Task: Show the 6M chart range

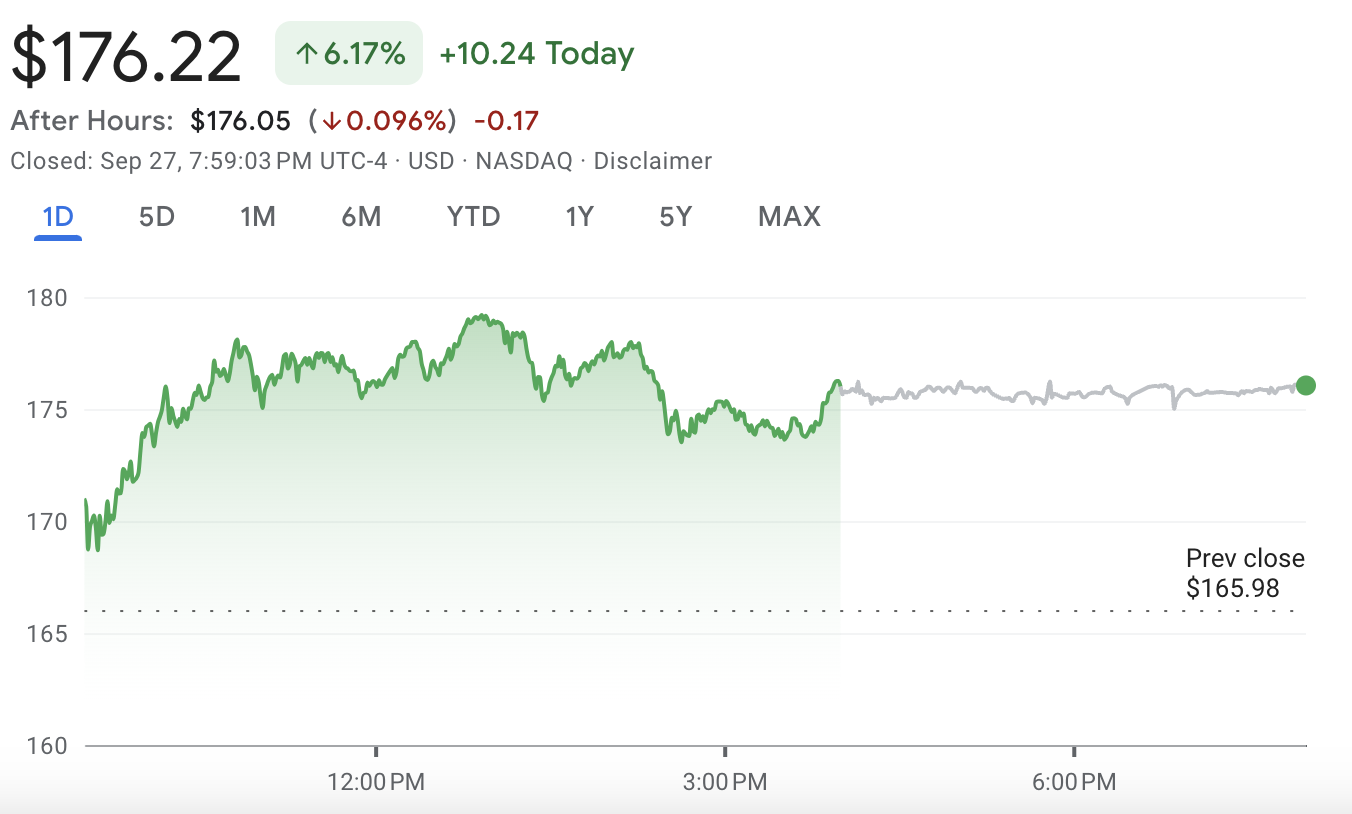Action: tap(361, 216)
